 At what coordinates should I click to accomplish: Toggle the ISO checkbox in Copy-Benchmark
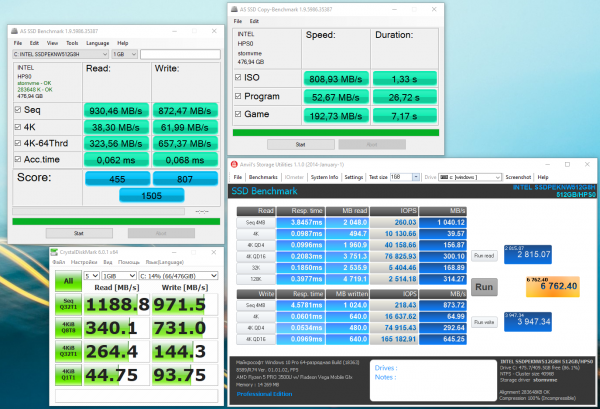238,78
